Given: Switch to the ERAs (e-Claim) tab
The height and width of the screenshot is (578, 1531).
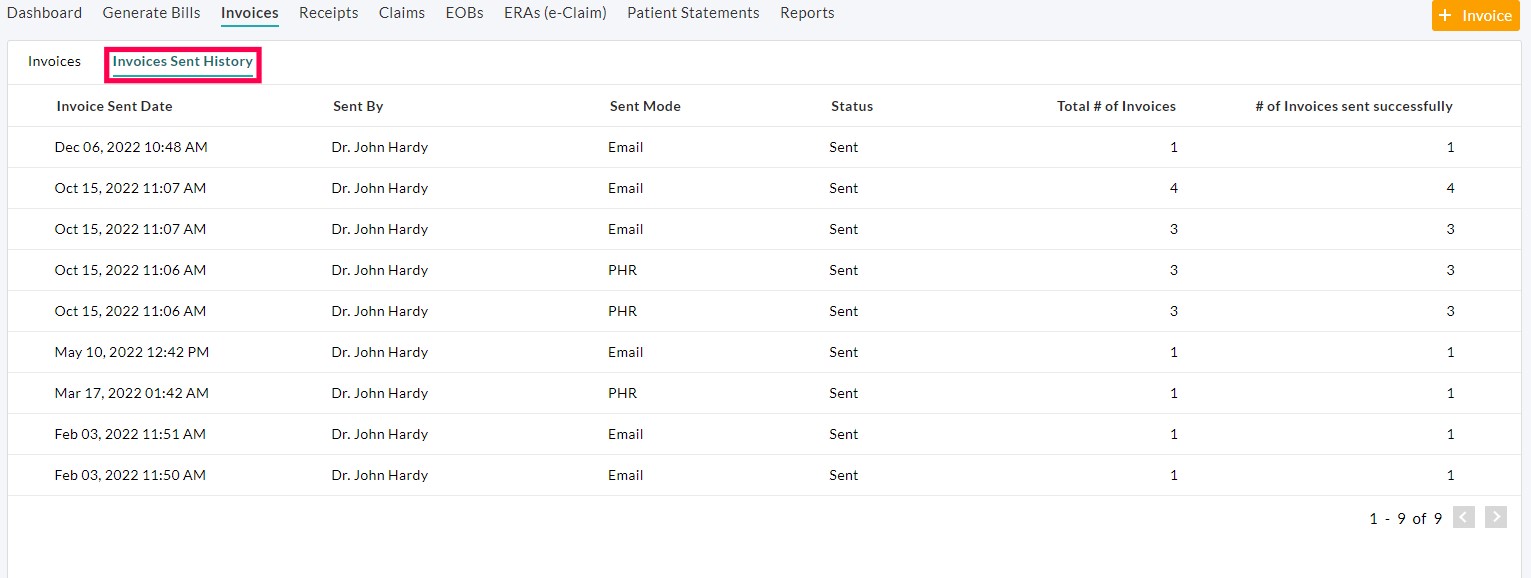Looking at the screenshot, I should click(555, 12).
